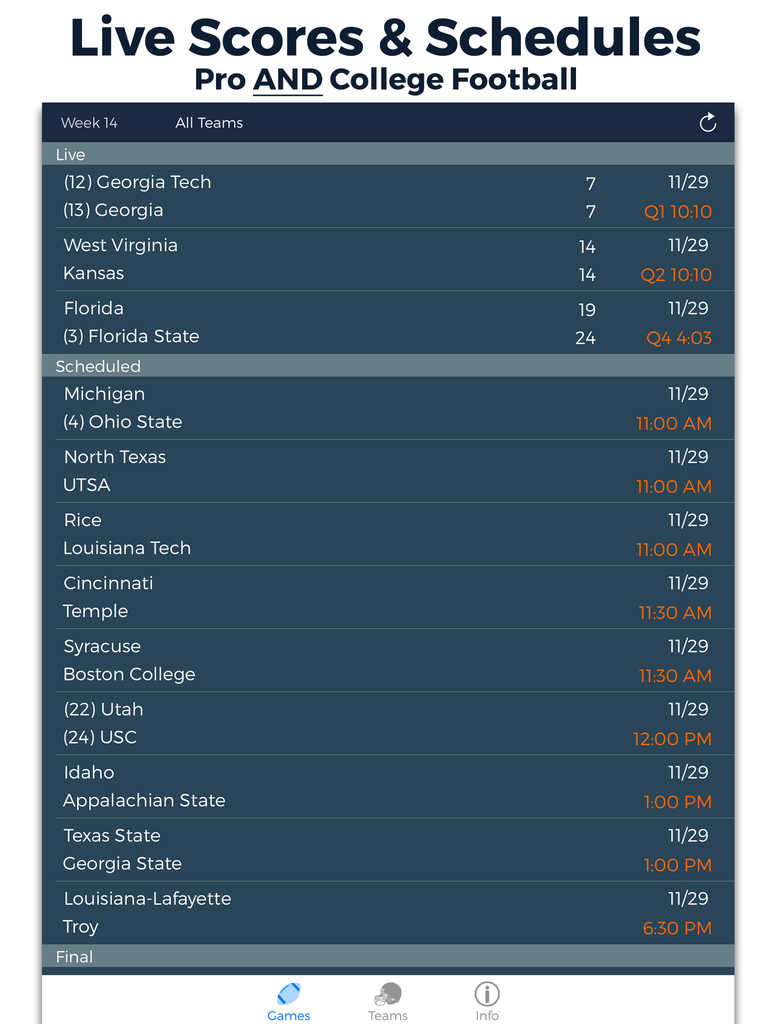768x1024 pixels.
Task: Tap the helmet Teams icon
Action: (388, 994)
